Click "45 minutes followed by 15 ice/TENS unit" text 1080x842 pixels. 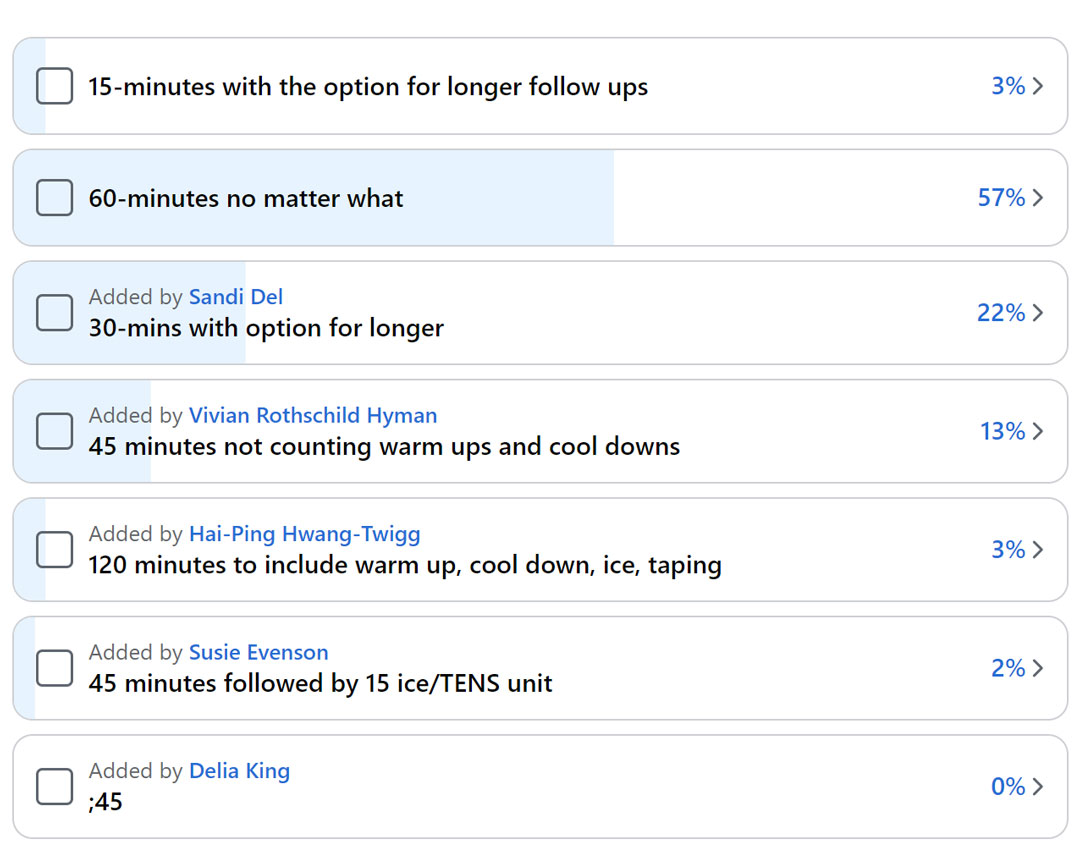click(320, 684)
